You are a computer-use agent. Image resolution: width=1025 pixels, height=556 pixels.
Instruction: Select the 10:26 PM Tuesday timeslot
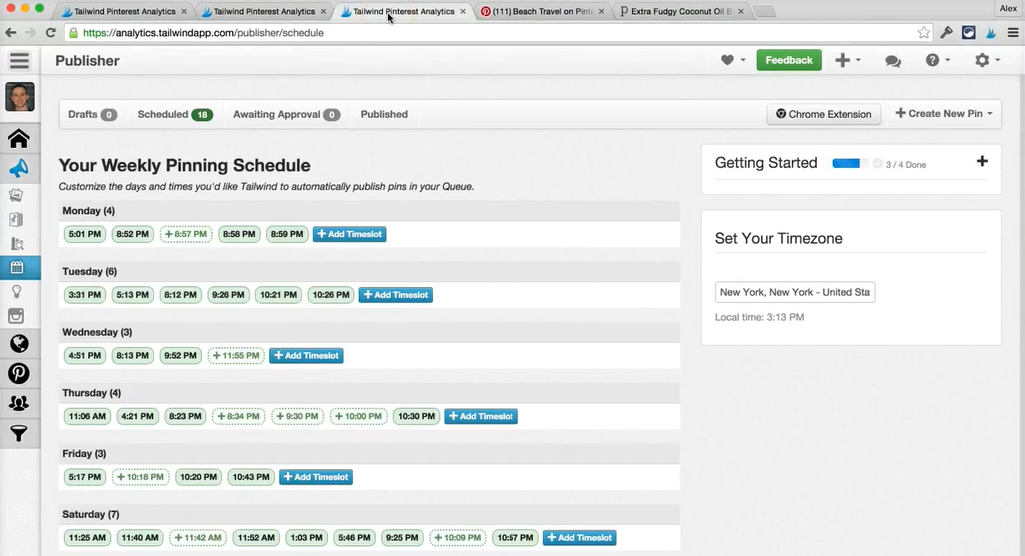coord(331,295)
